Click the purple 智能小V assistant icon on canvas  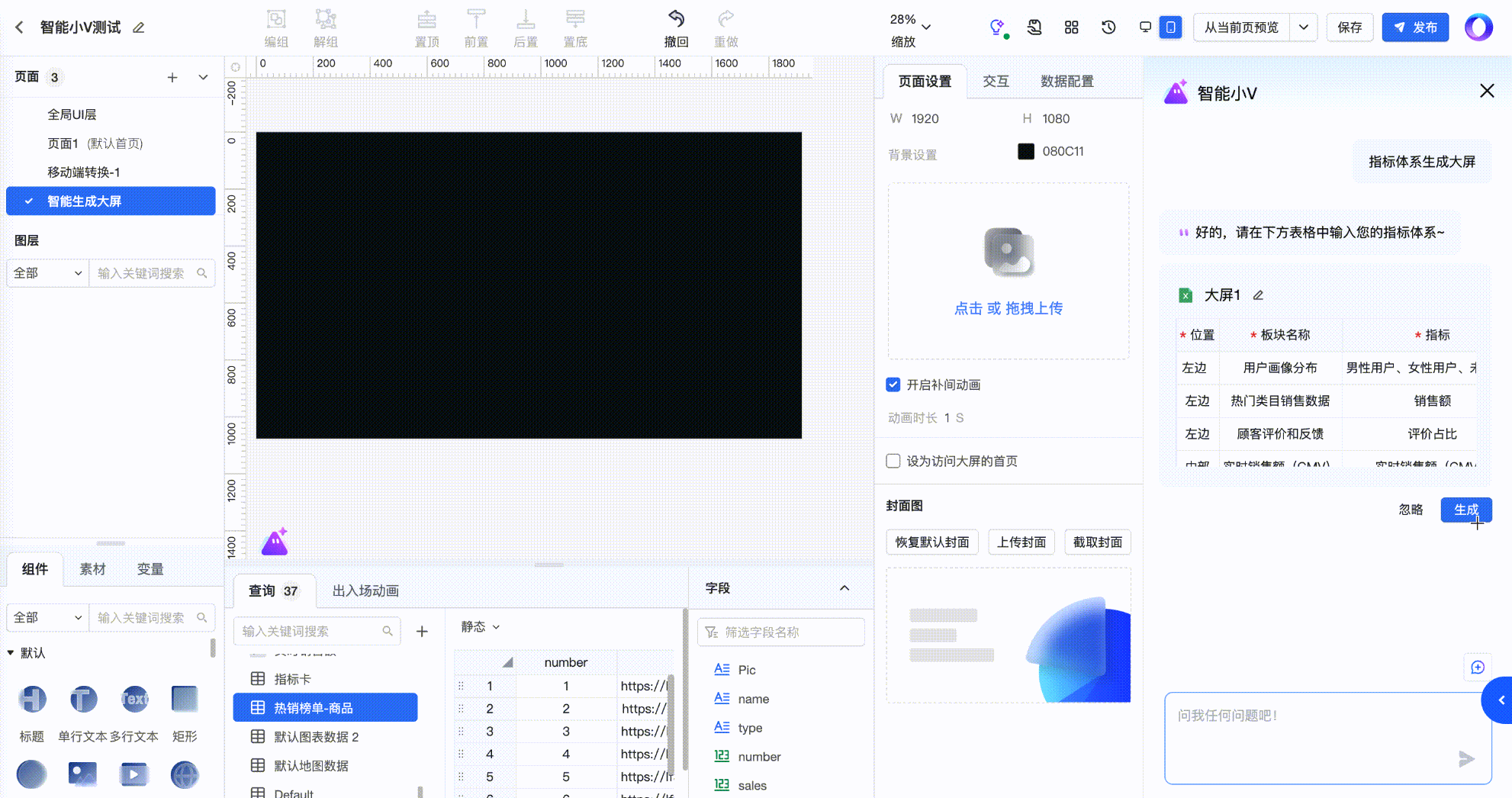point(275,542)
